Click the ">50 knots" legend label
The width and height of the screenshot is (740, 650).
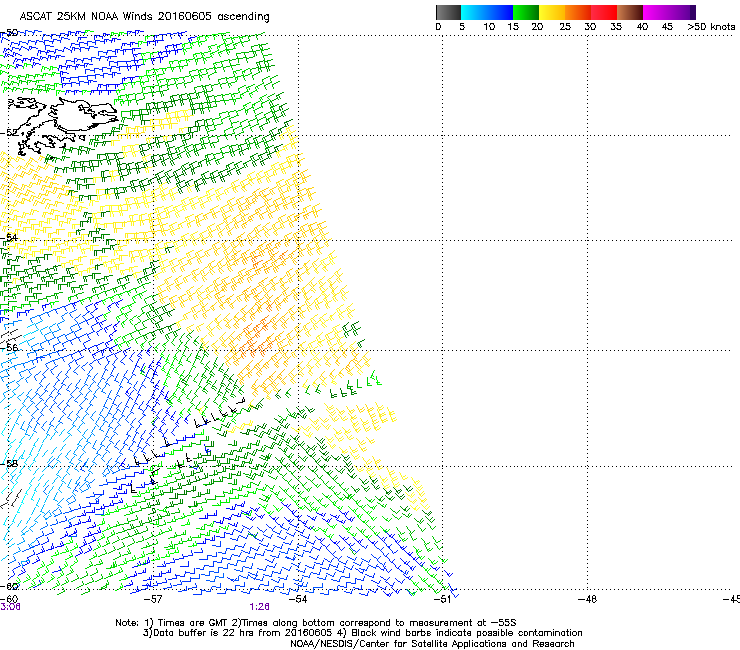coord(711,27)
